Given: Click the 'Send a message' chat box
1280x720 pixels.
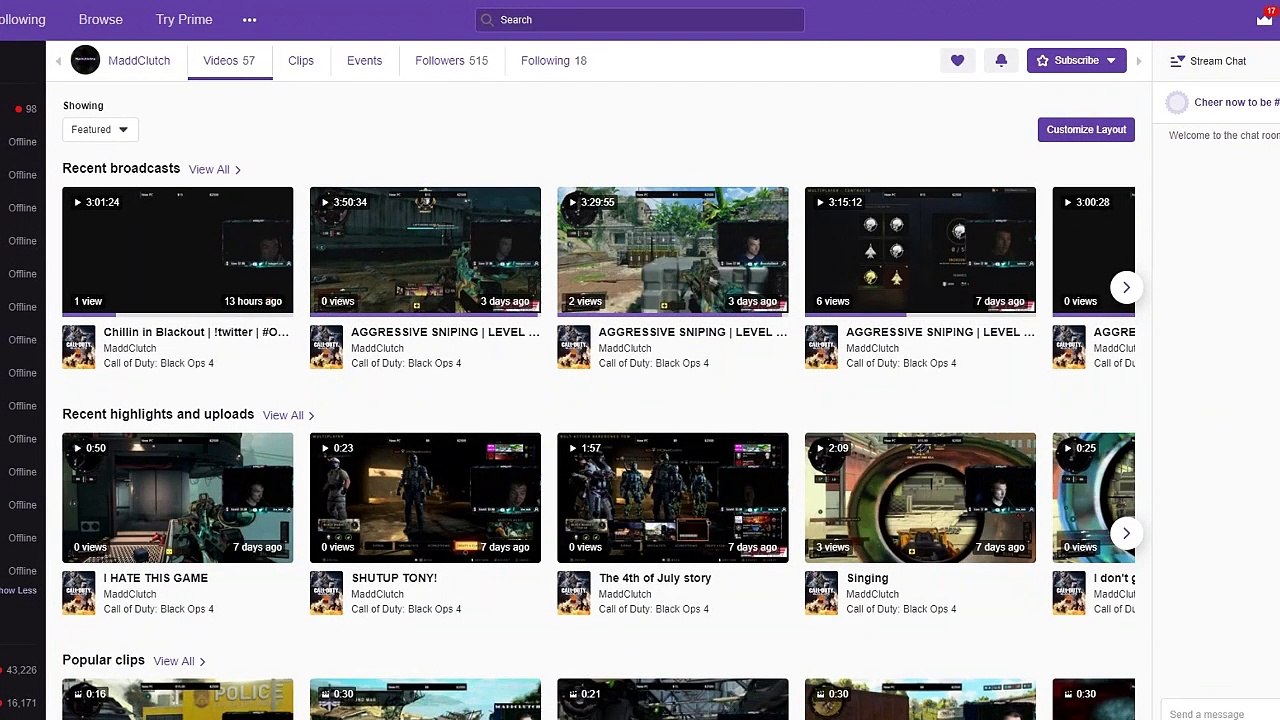Looking at the screenshot, I should (x=1223, y=714).
